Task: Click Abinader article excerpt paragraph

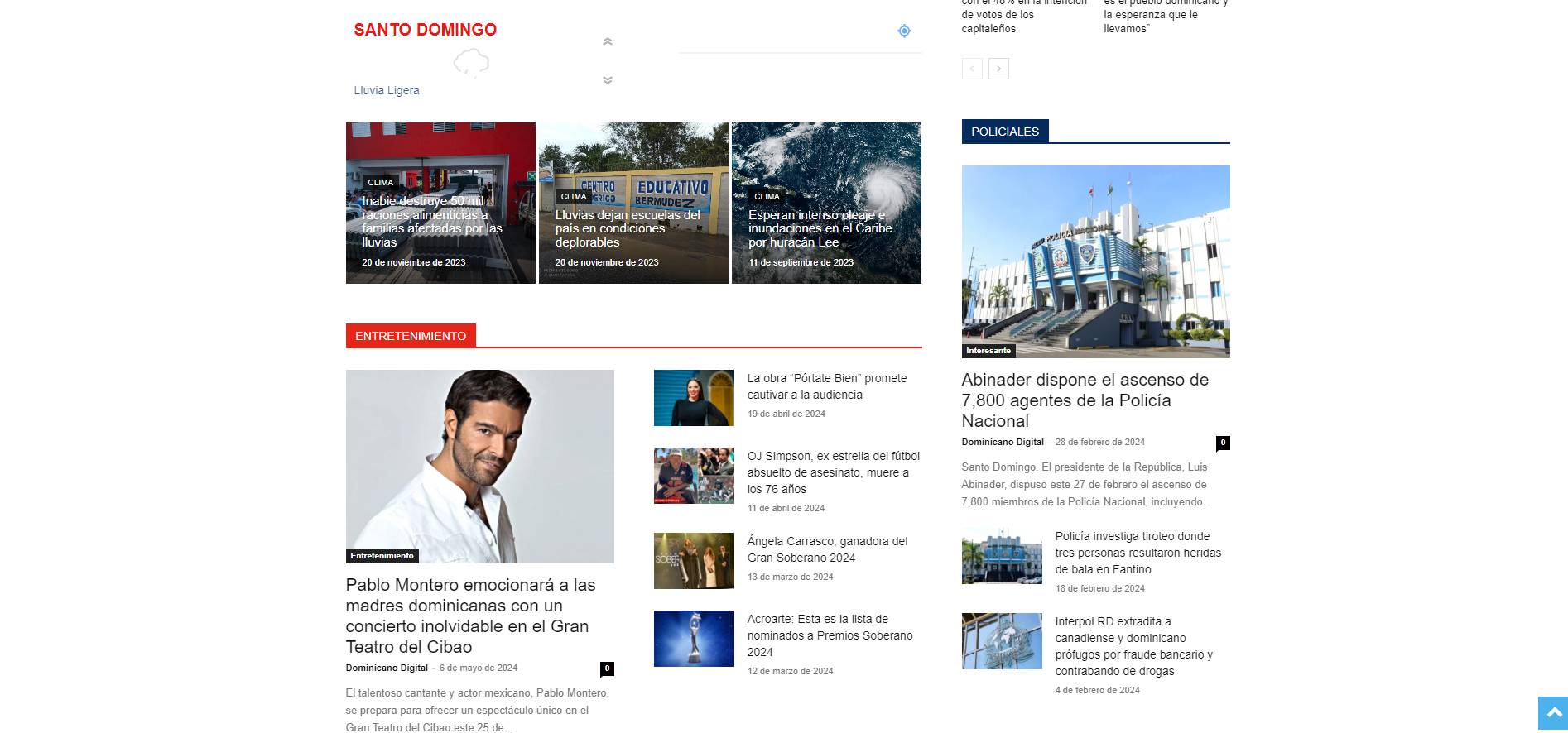Action: tap(1086, 484)
